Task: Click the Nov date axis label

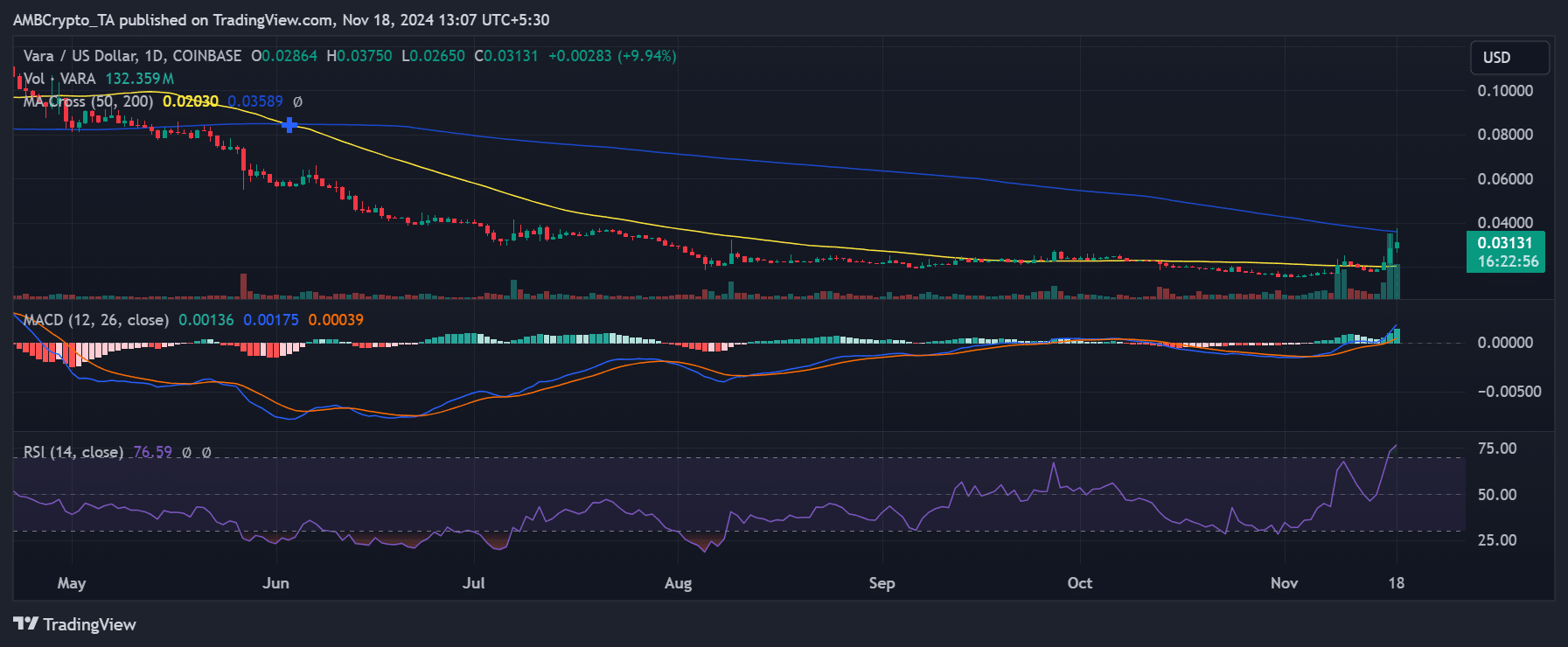Action: click(x=1284, y=583)
